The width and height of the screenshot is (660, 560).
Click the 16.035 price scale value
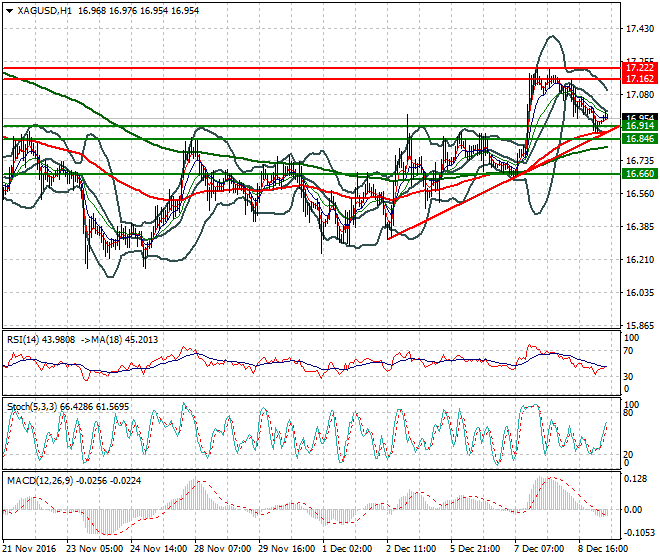[x=640, y=293]
